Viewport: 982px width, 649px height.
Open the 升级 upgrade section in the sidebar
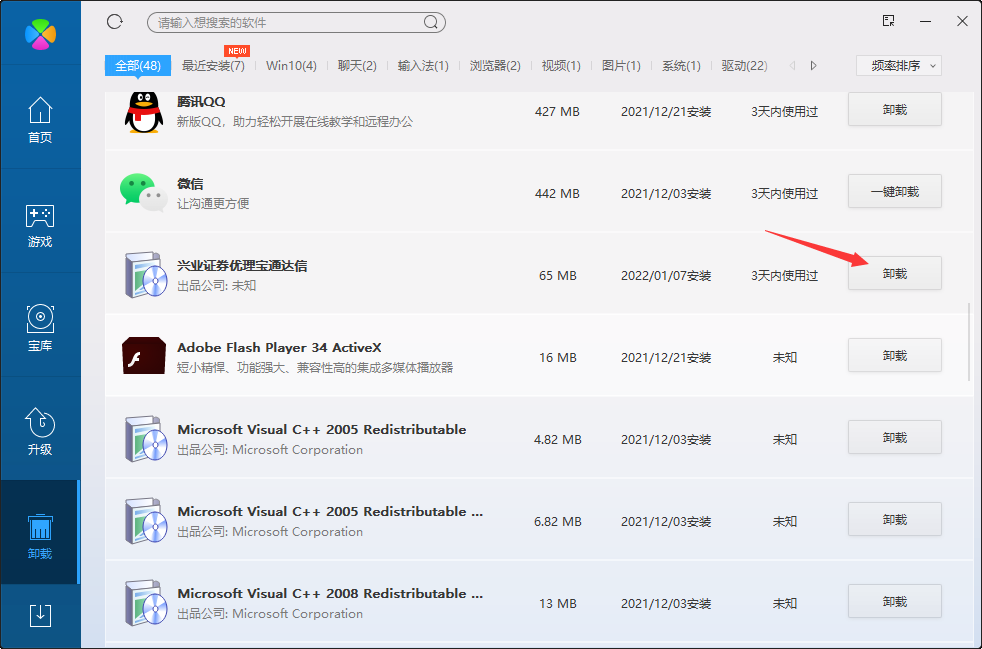pos(40,432)
